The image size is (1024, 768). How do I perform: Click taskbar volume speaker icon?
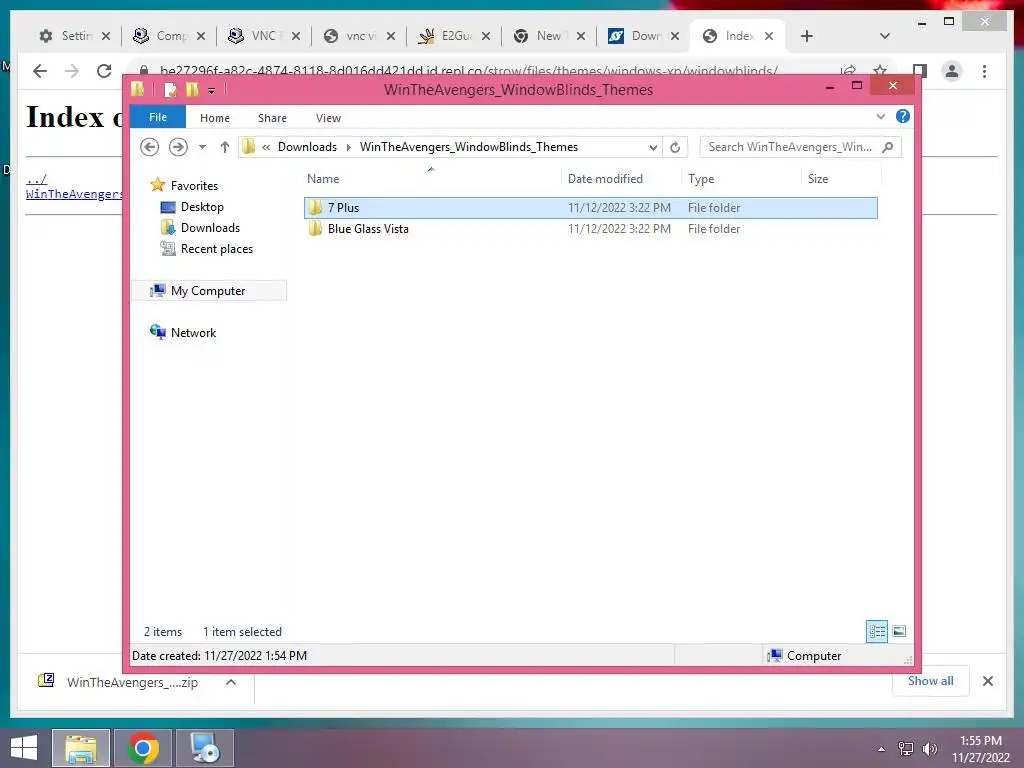pyautogui.click(x=930, y=749)
